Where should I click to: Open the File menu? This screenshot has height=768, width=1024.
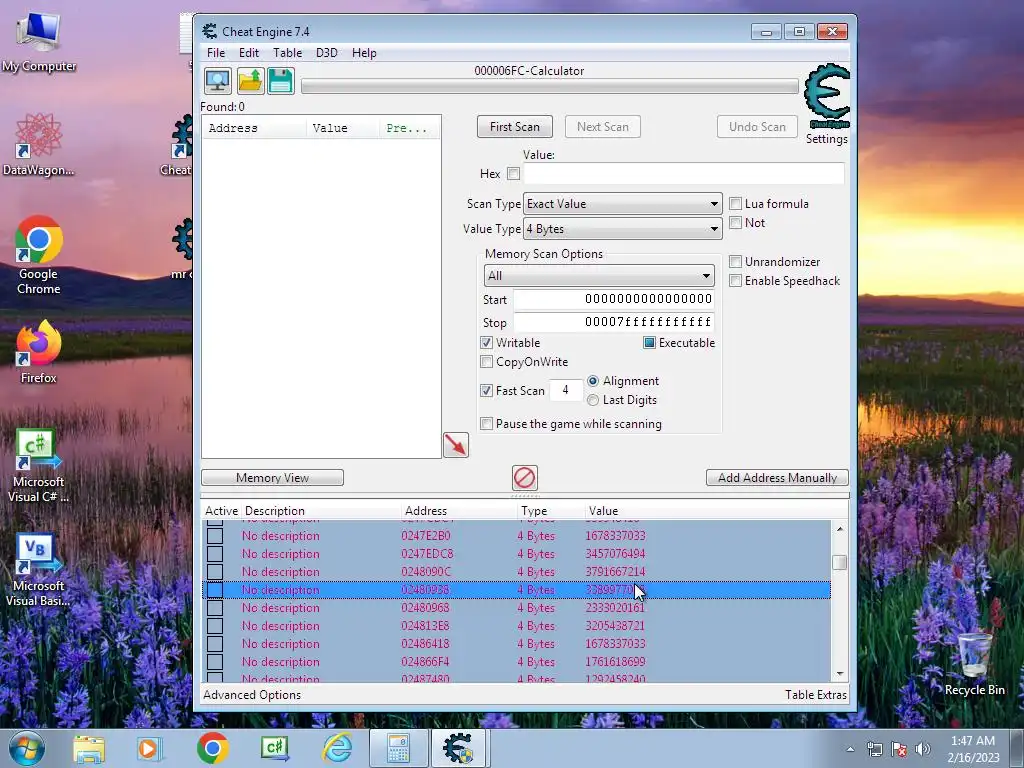(x=216, y=53)
